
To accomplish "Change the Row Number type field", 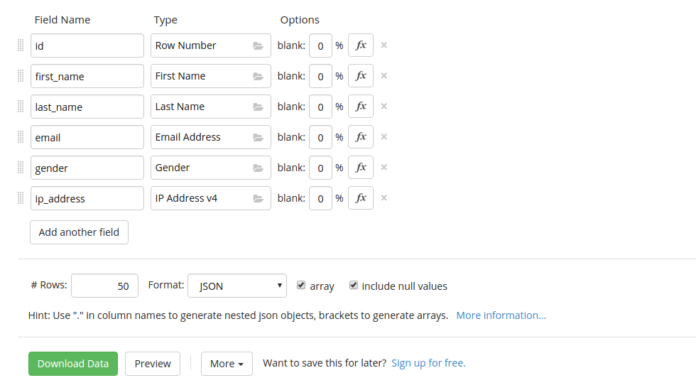I will tap(210, 45).
